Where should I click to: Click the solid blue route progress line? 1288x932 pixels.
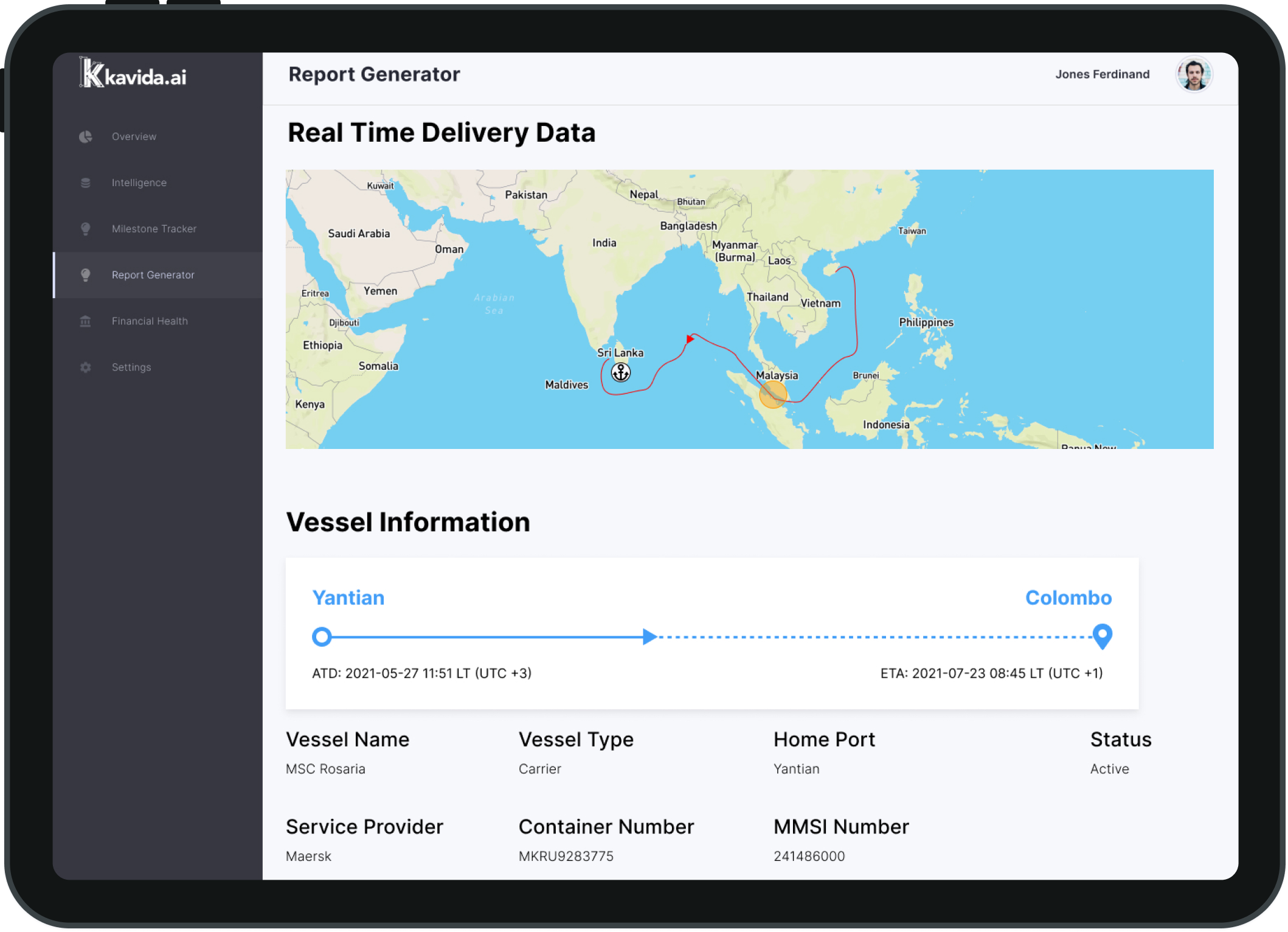click(x=486, y=637)
